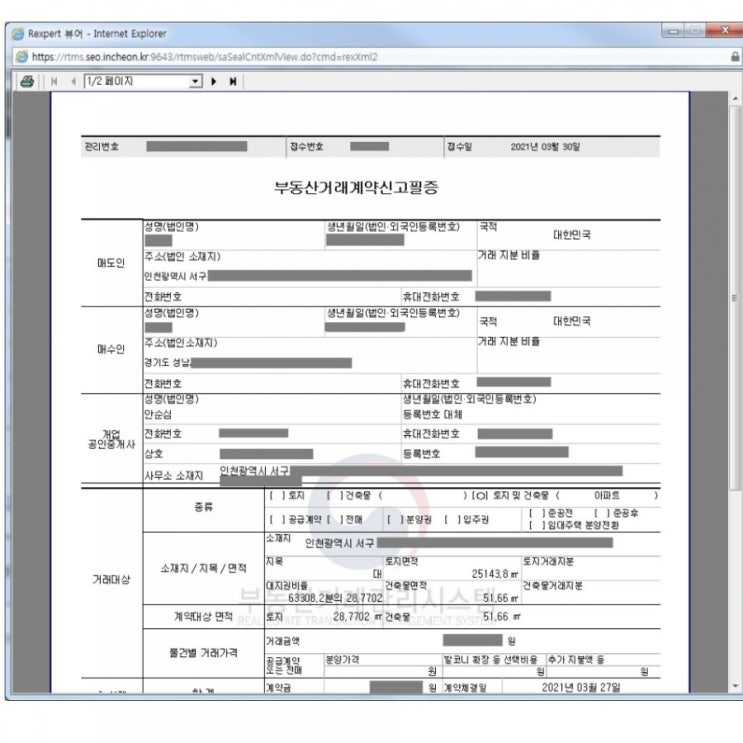
Task: Click the 거래금액 label
Action: click(282, 641)
